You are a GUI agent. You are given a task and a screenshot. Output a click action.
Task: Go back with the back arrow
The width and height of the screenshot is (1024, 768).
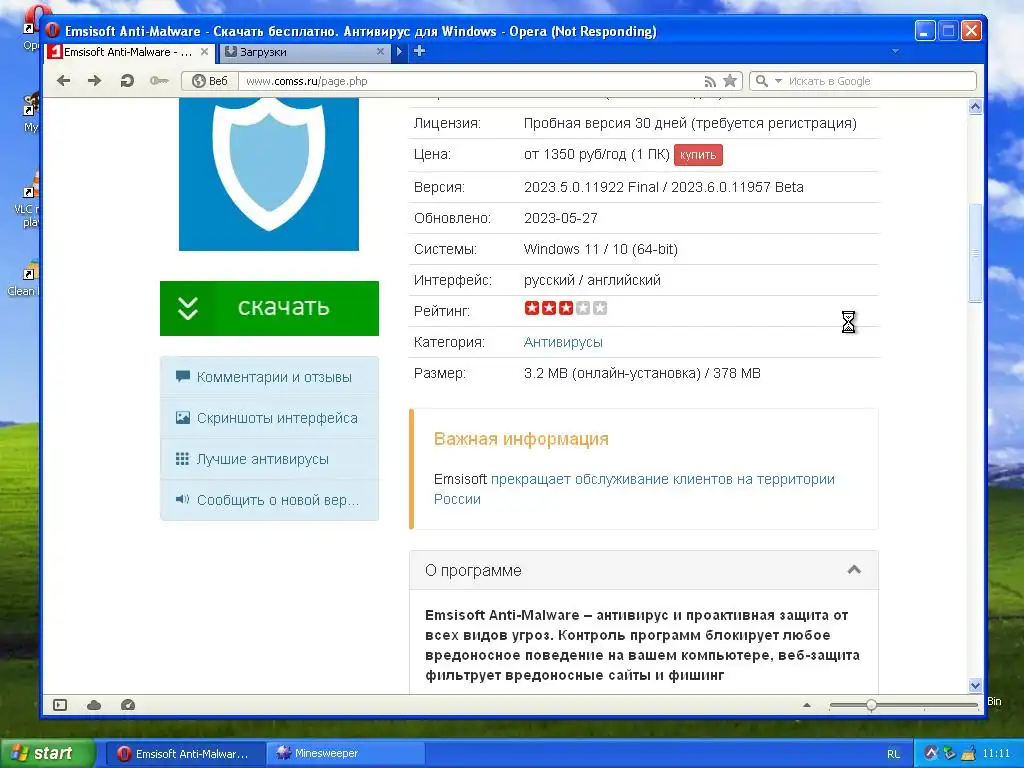click(x=63, y=81)
